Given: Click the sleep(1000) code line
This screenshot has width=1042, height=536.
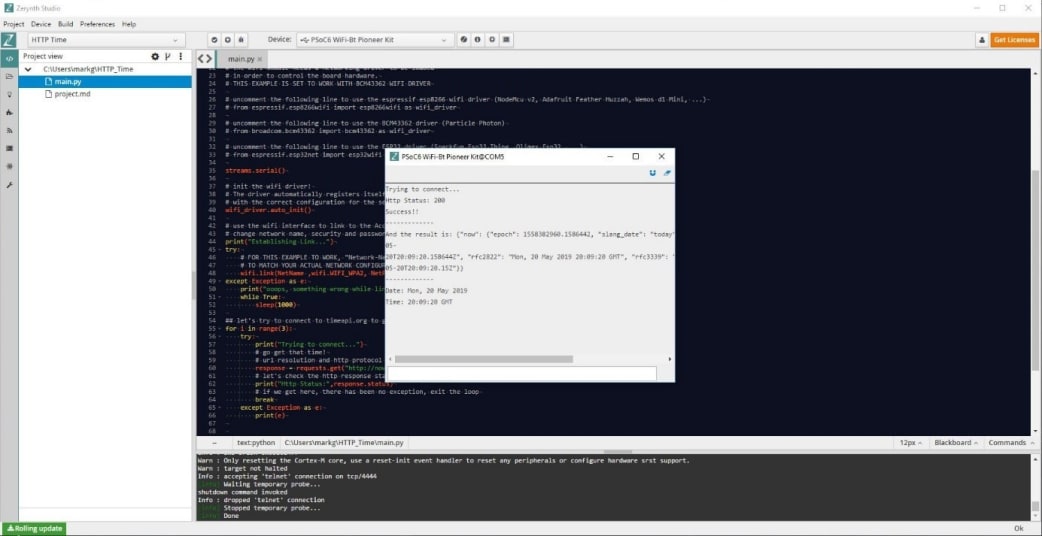Looking at the screenshot, I should (x=278, y=305).
